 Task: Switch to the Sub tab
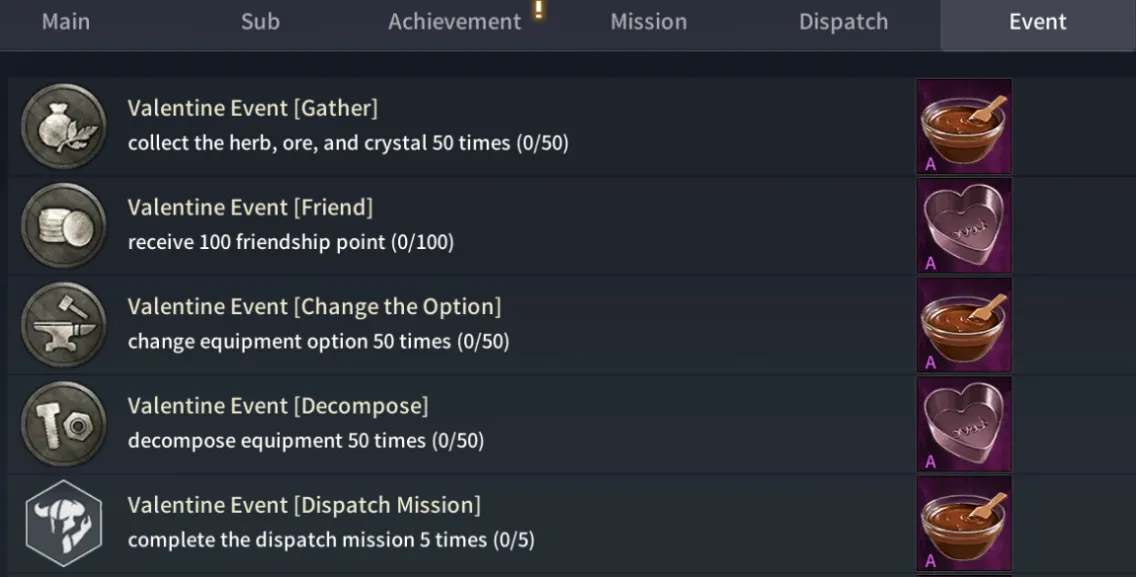[260, 22]
